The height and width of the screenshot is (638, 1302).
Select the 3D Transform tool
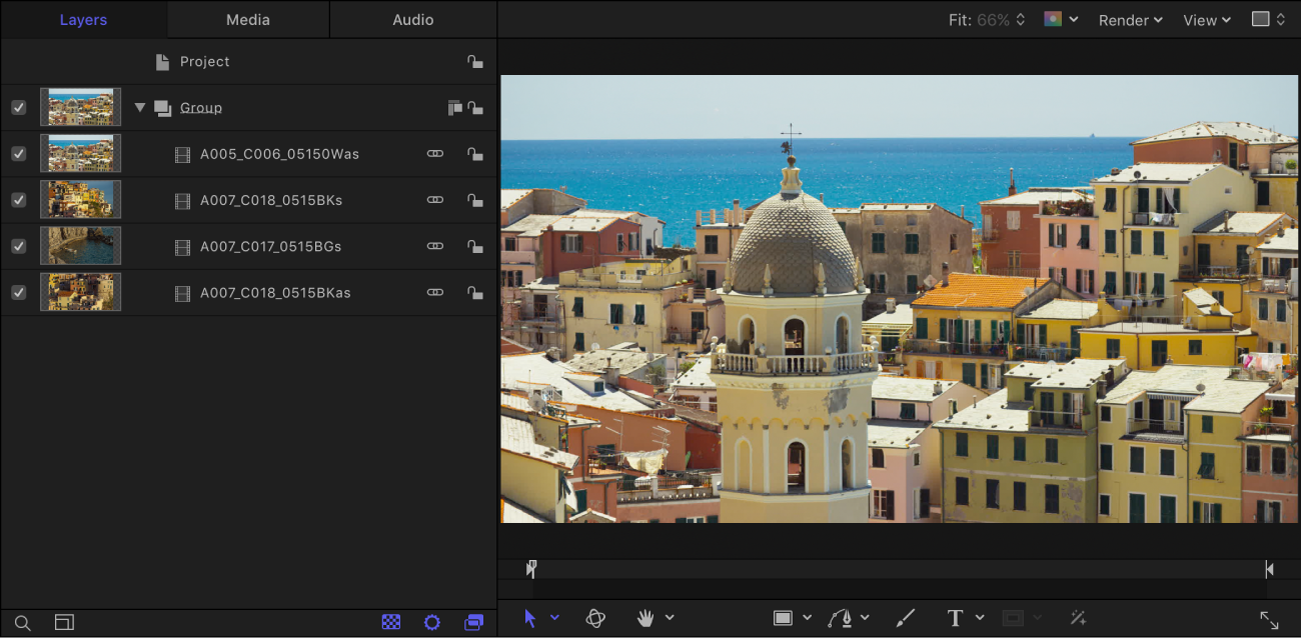click(x=595, y=618)
